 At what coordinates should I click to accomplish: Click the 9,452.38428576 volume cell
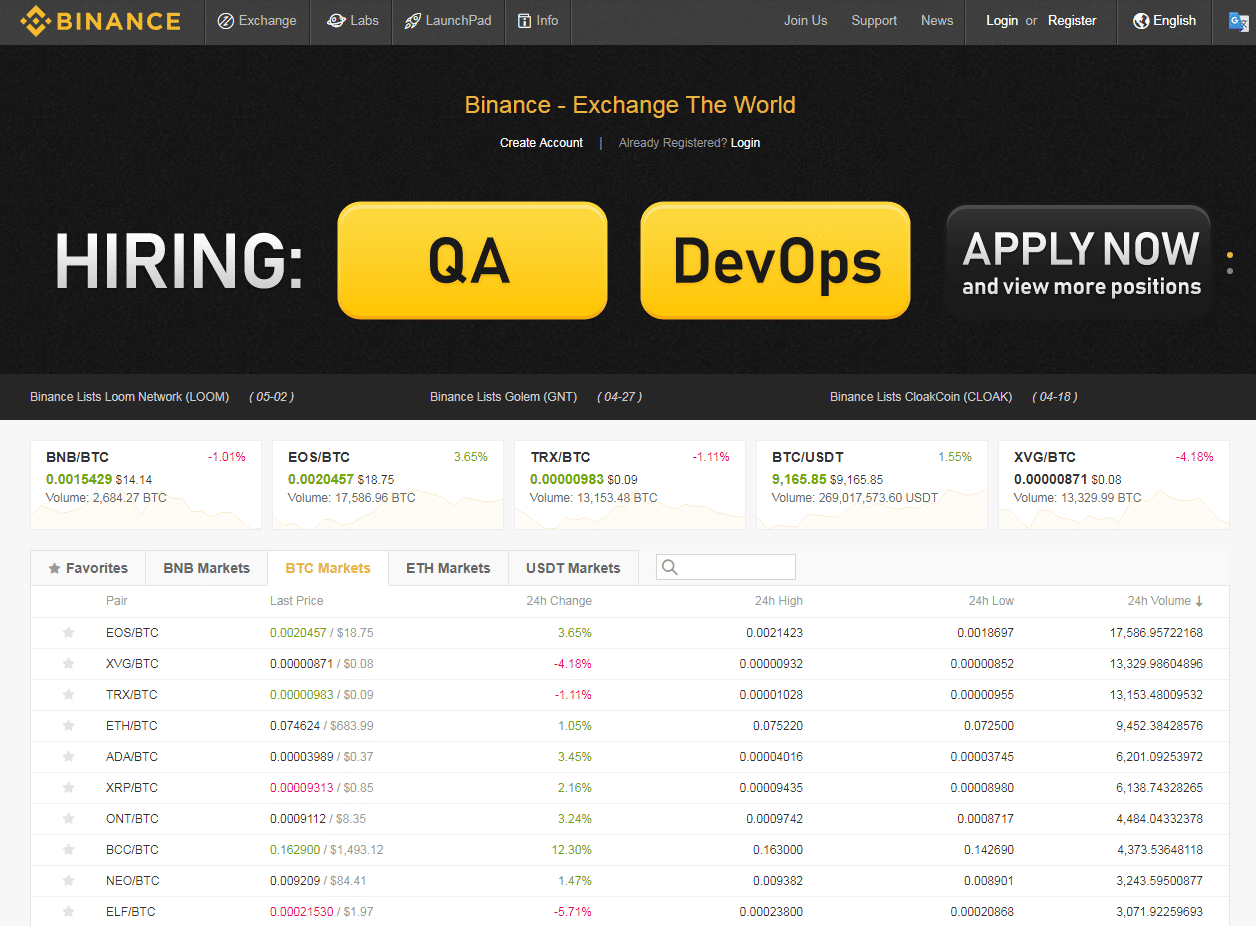pos(1160,726)
